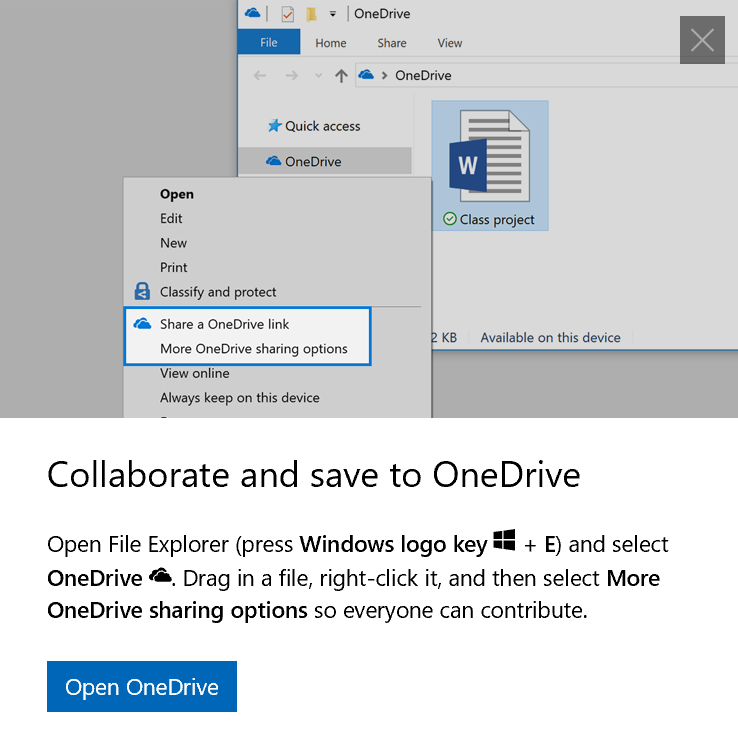
Task: Click the Up one level arrow
Action: (x=341, y=75)
